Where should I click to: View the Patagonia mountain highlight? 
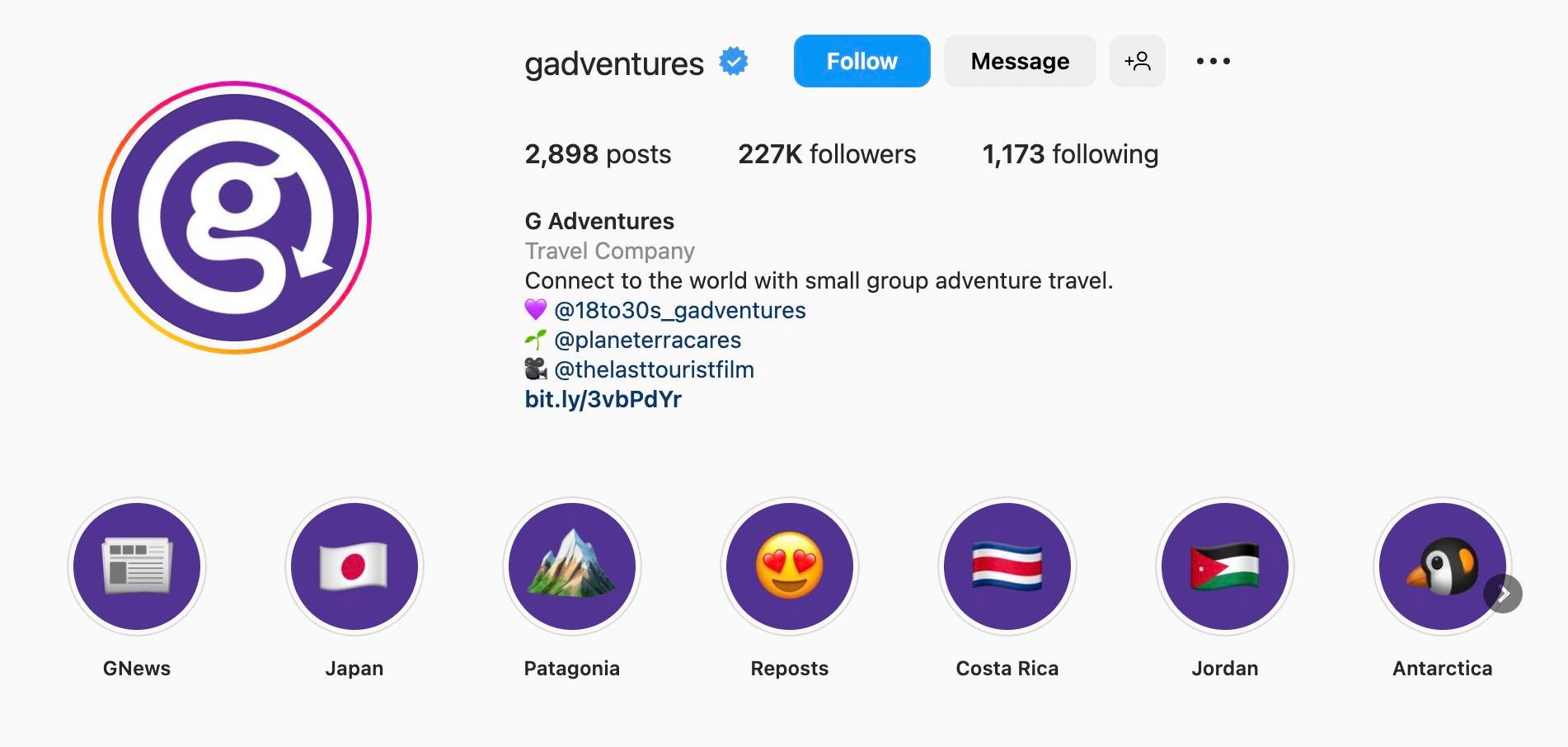point(572,566)
